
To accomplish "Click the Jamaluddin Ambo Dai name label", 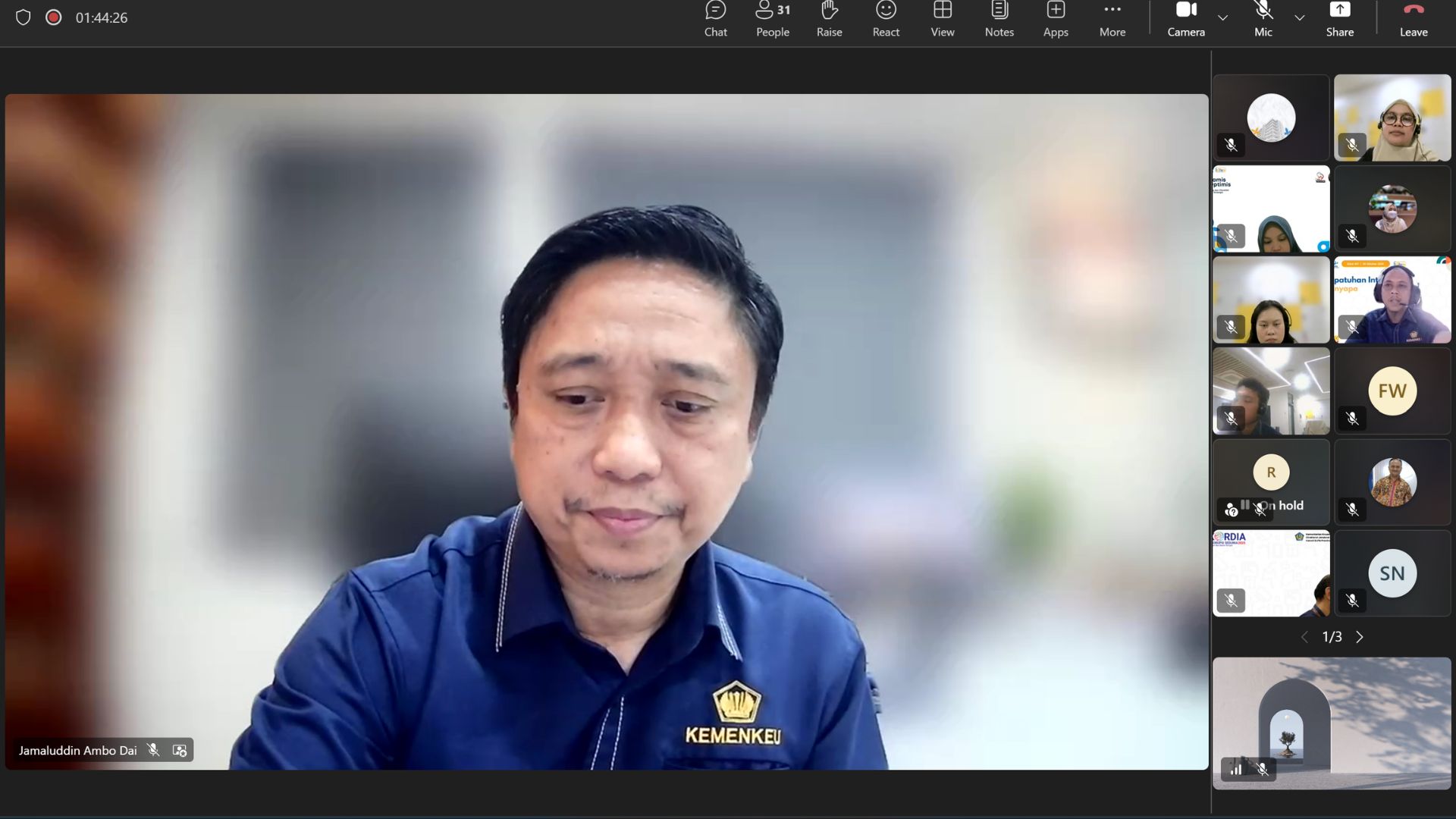I will pos(77,750).
